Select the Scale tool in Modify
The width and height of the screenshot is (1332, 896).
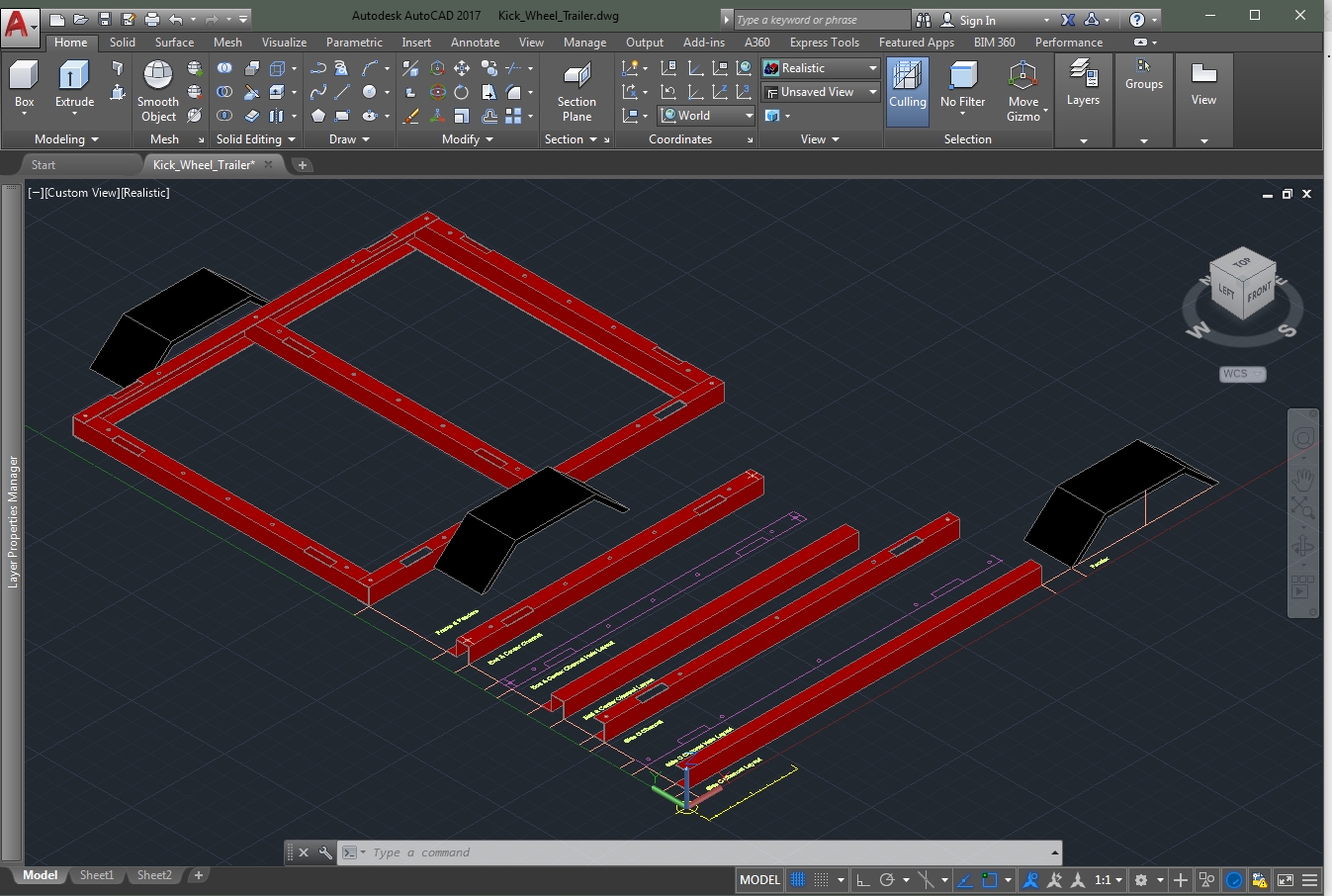462,116
